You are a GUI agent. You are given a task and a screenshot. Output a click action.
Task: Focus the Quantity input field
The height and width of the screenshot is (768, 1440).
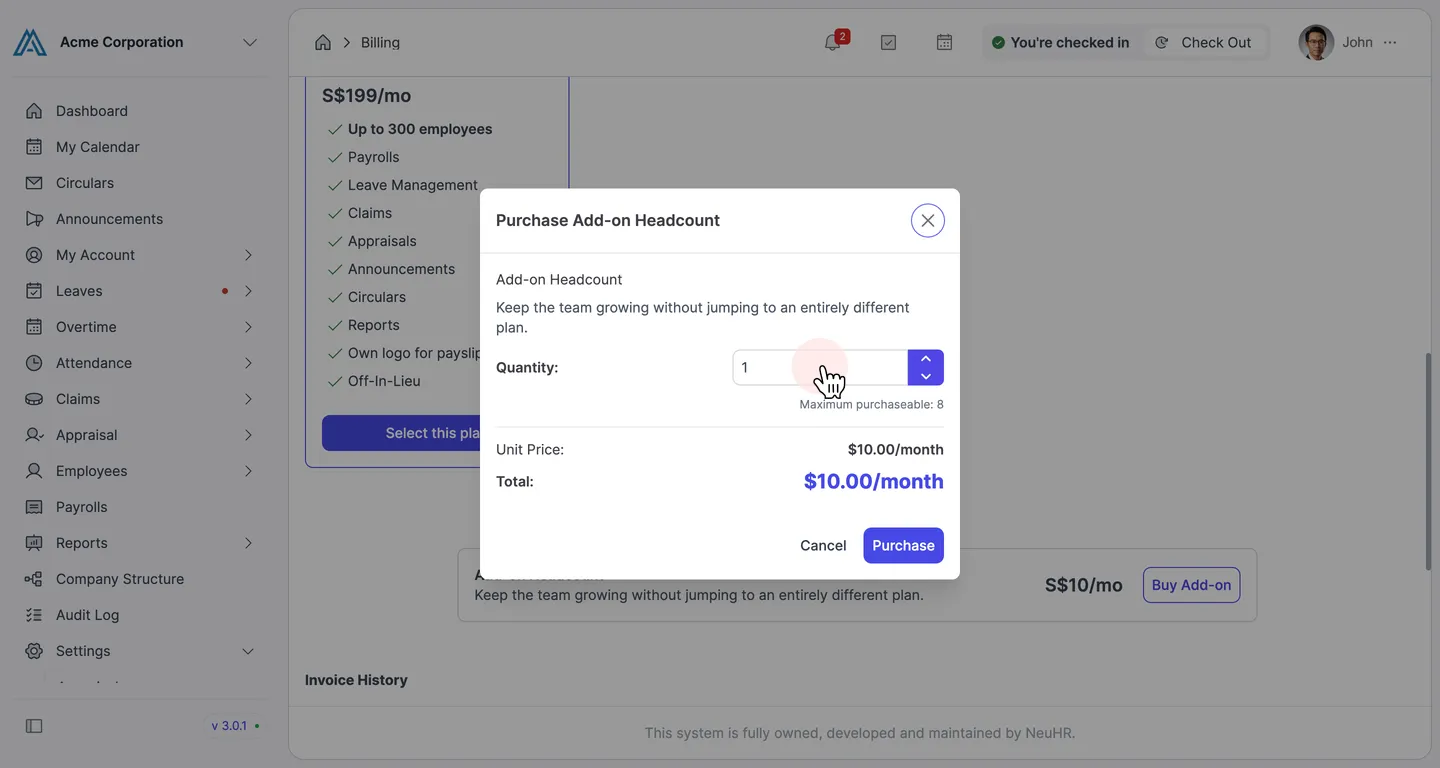tap(820, 368)
